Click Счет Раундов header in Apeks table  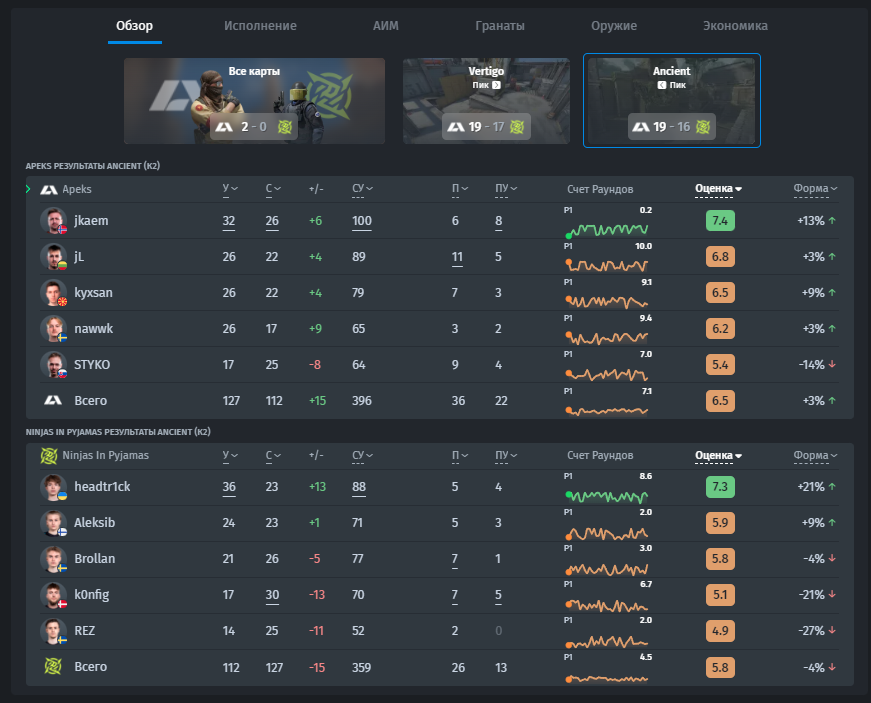tap(600, 189)
